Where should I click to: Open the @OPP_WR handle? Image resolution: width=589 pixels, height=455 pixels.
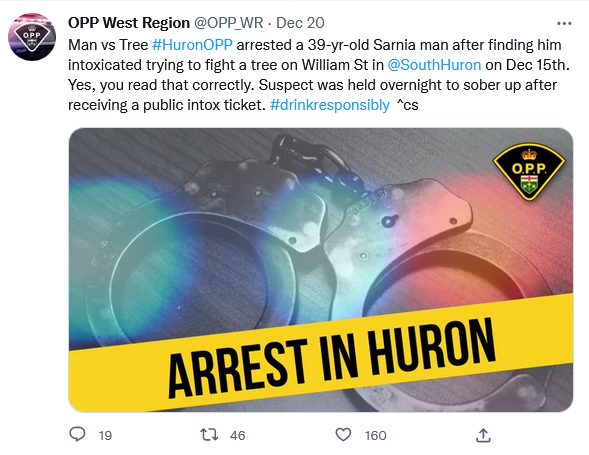click(228, 23)
